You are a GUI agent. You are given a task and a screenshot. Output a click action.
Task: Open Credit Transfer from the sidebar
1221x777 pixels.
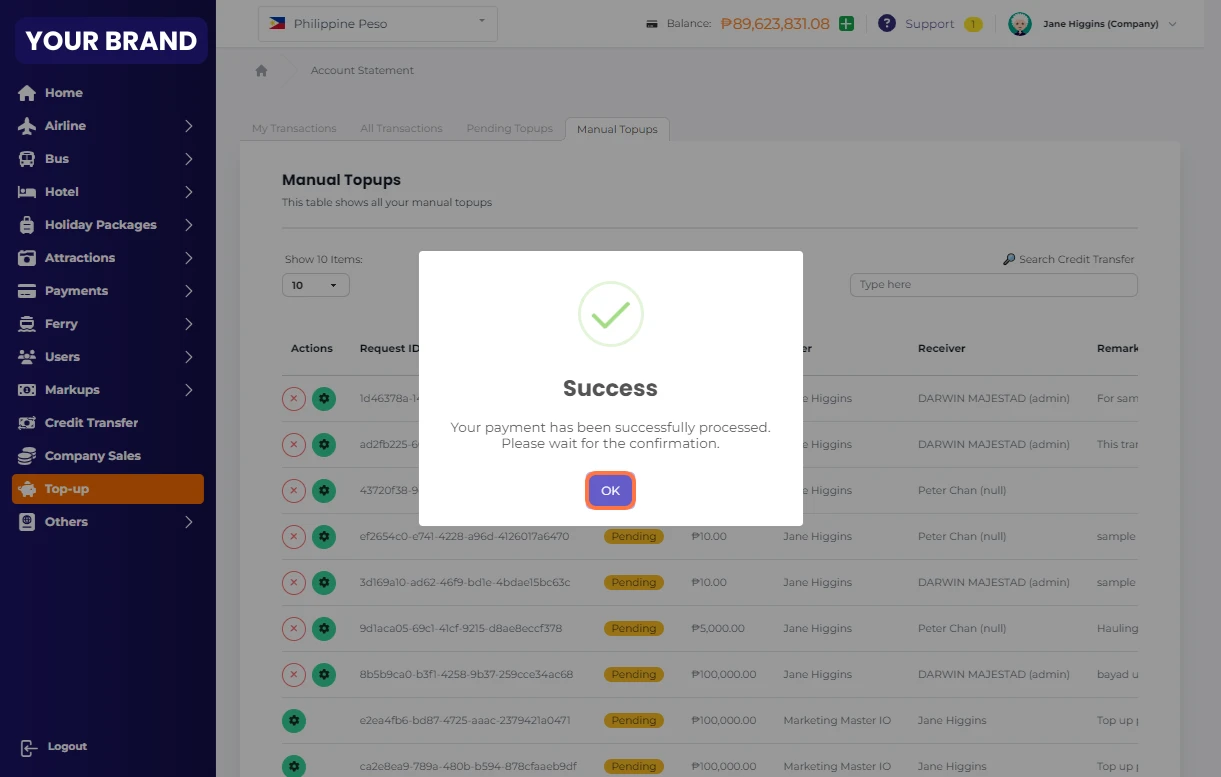91,423
